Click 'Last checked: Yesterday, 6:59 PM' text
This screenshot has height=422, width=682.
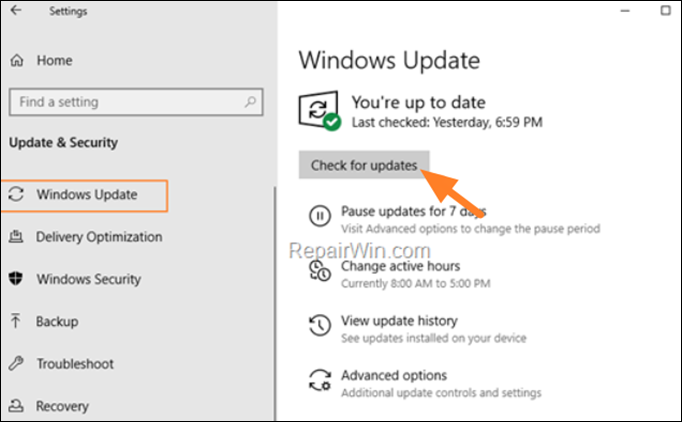(x=447, y=122)
